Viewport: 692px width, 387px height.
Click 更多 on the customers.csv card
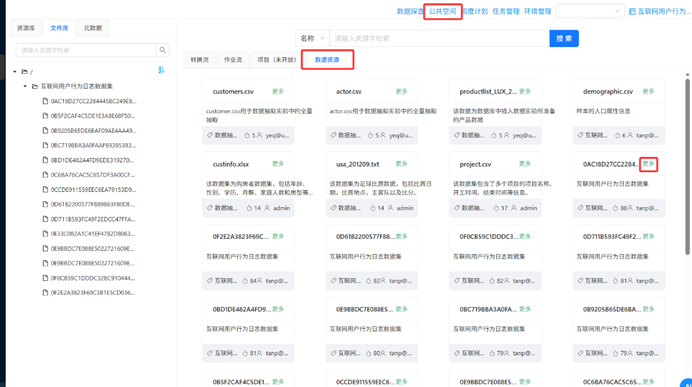pos(278,91)
